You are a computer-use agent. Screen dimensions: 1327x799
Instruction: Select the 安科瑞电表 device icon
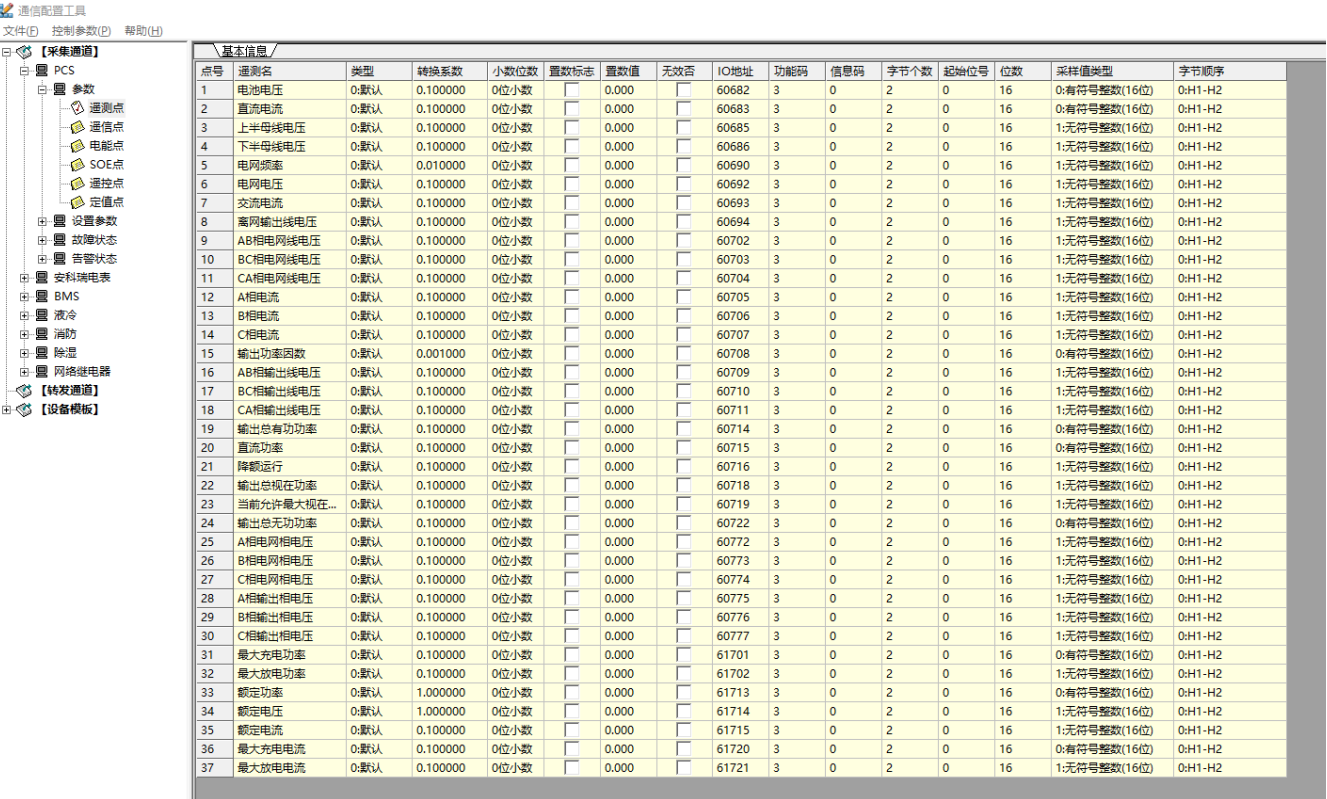coord(42,278)
